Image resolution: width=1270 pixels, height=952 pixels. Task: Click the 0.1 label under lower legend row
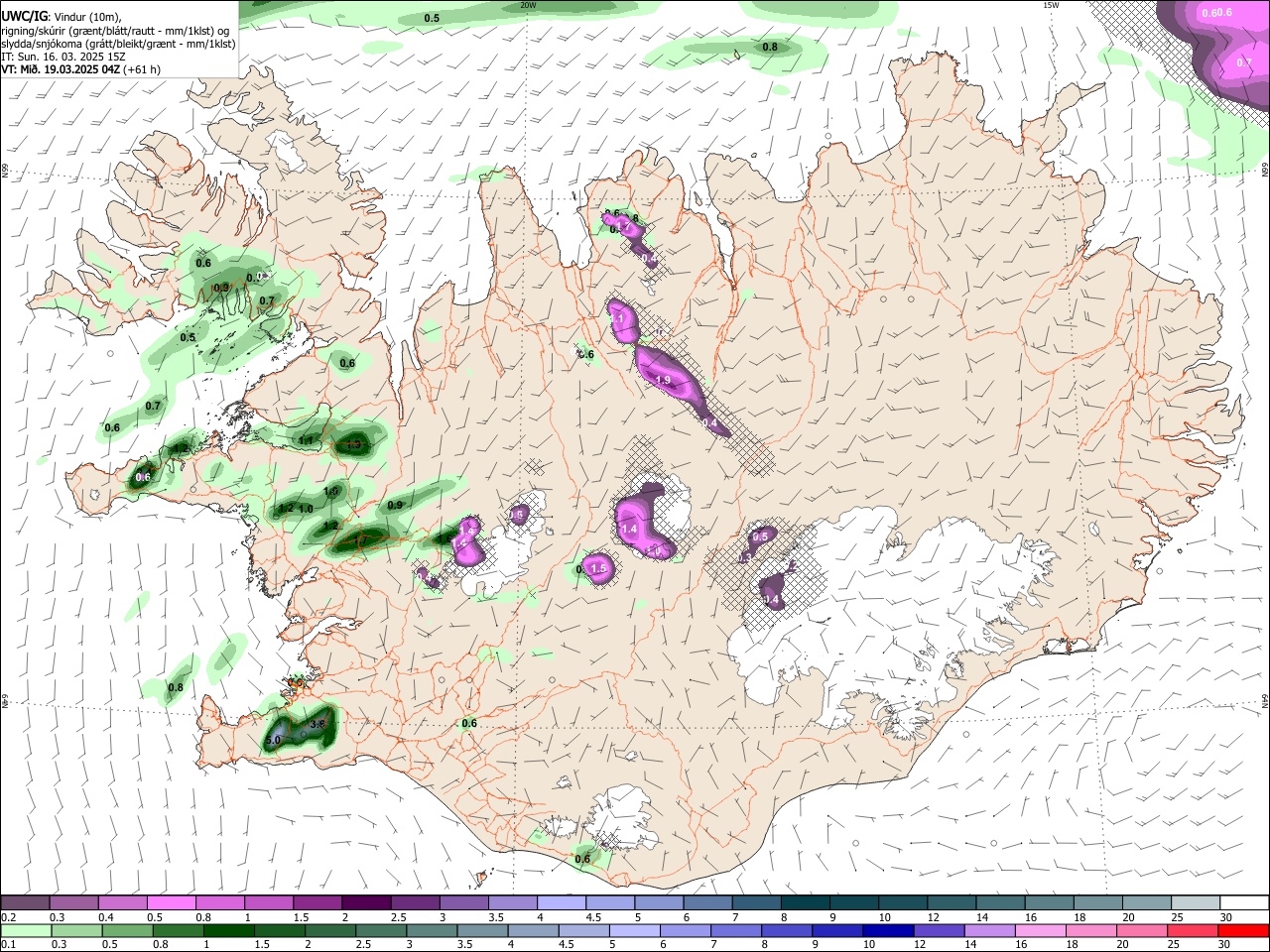coord(9,943)
